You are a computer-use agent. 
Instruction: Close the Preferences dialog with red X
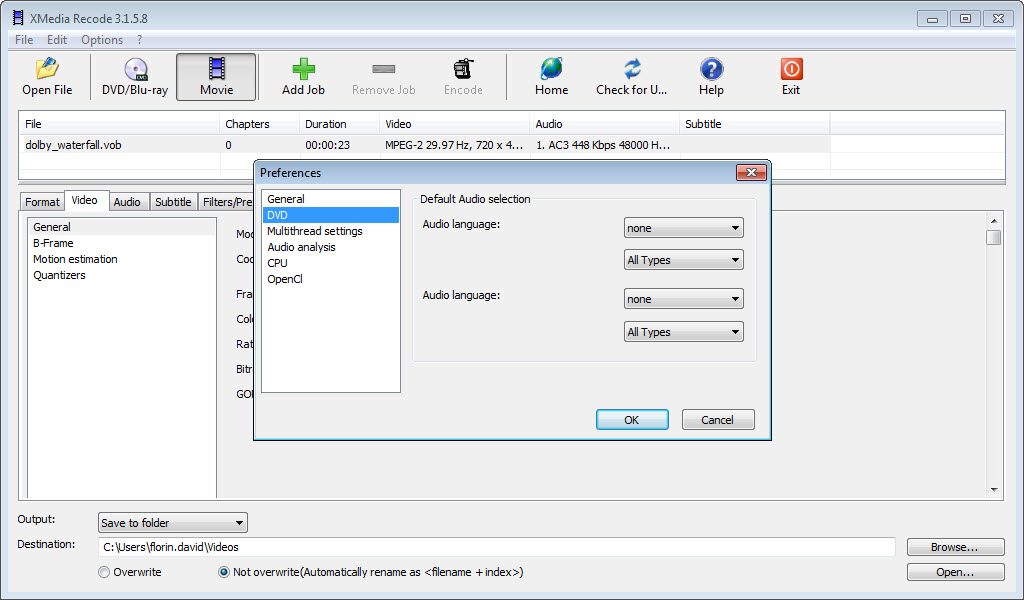pyautogui.click(x=751, y=172)
